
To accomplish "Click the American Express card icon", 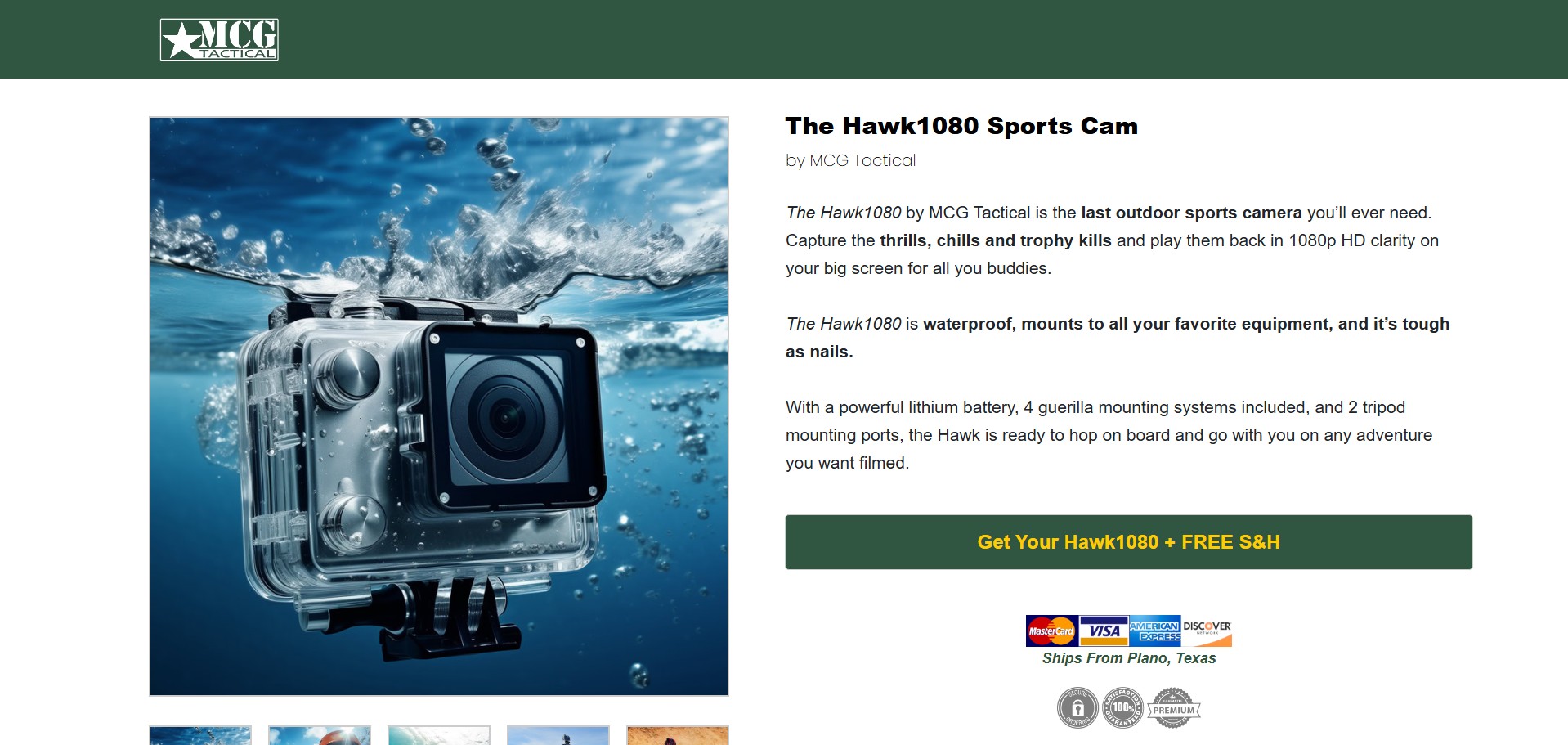I will click(x=1154, y=631).
